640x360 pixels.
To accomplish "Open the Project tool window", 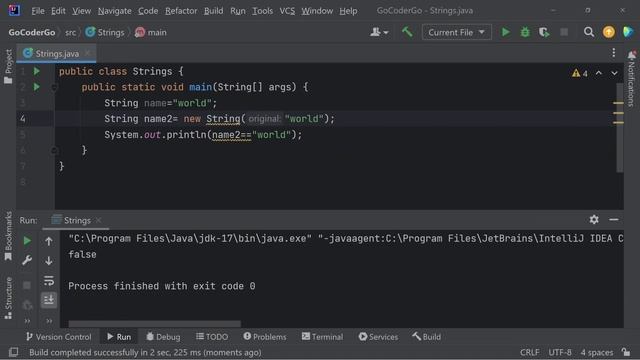I will [8, 67].
